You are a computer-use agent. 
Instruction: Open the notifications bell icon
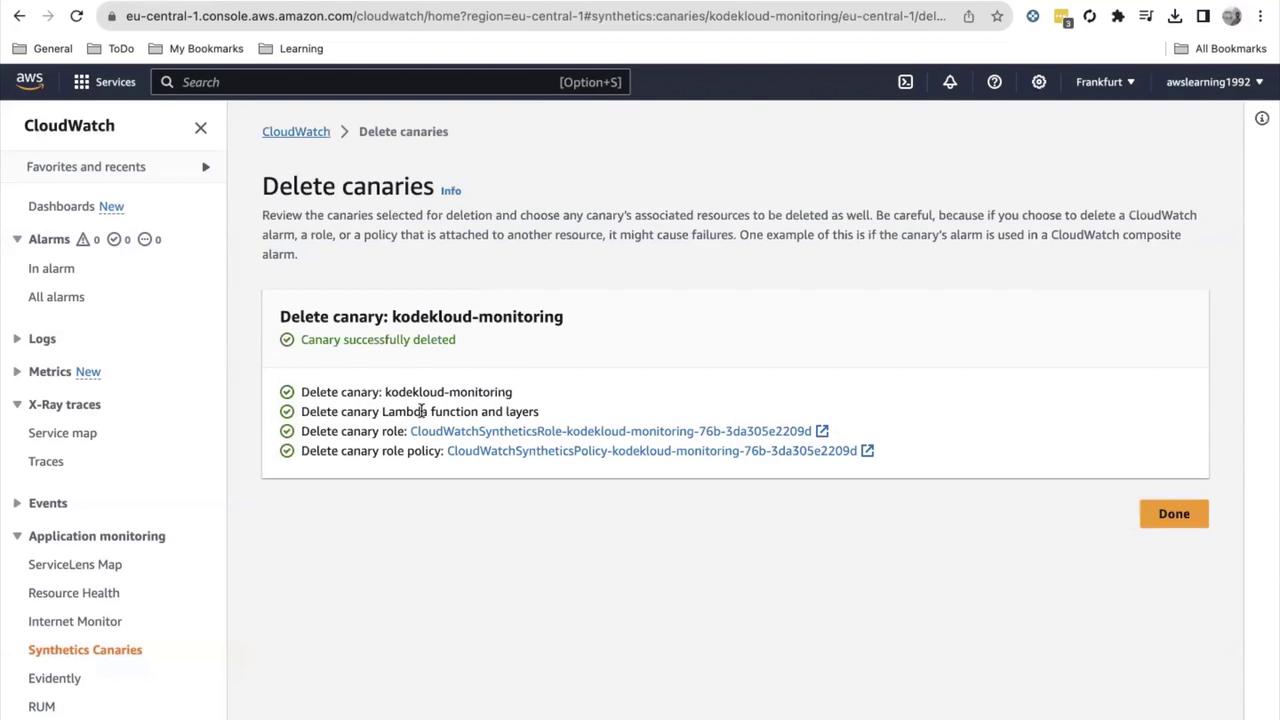(950, 82)
